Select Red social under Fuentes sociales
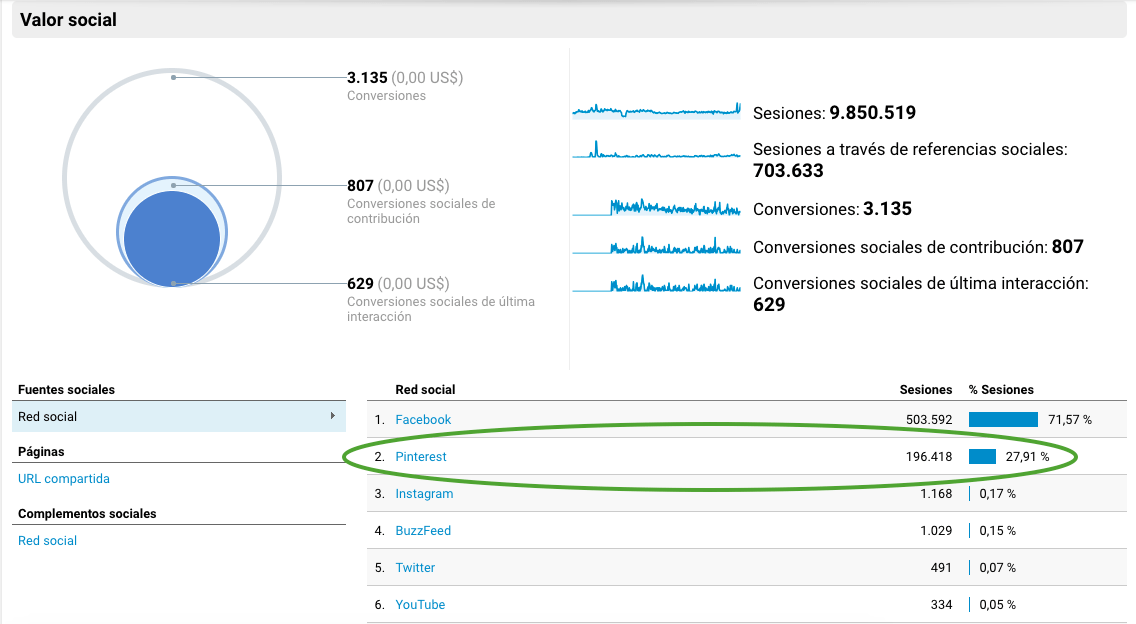The height and width of the screenshot is (624, 1136). point(179,417)
